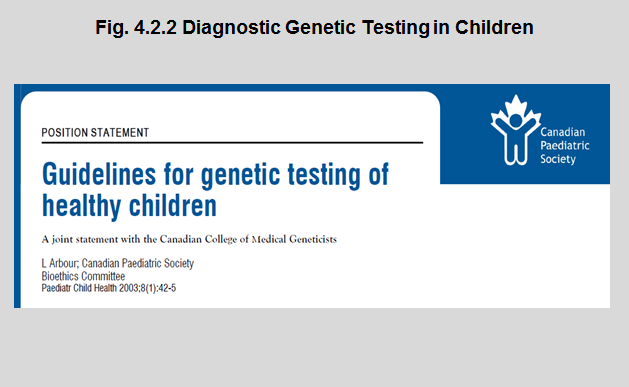Viewport: 629px width, 387px height.
Task: Click the blue vertical bar on the left edge
Action: [17, 197]
